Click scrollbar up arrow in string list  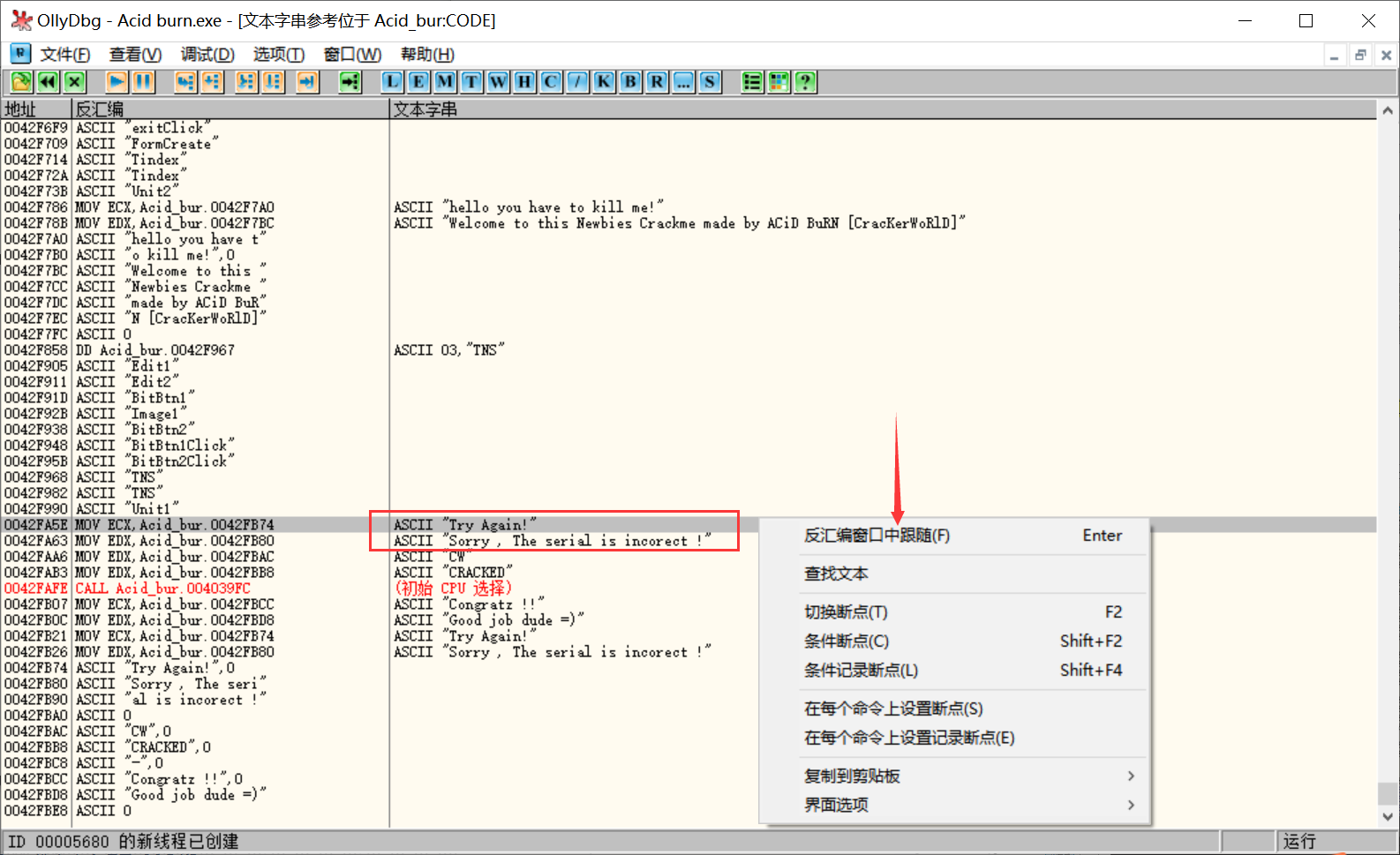[x=1388, y=110]
